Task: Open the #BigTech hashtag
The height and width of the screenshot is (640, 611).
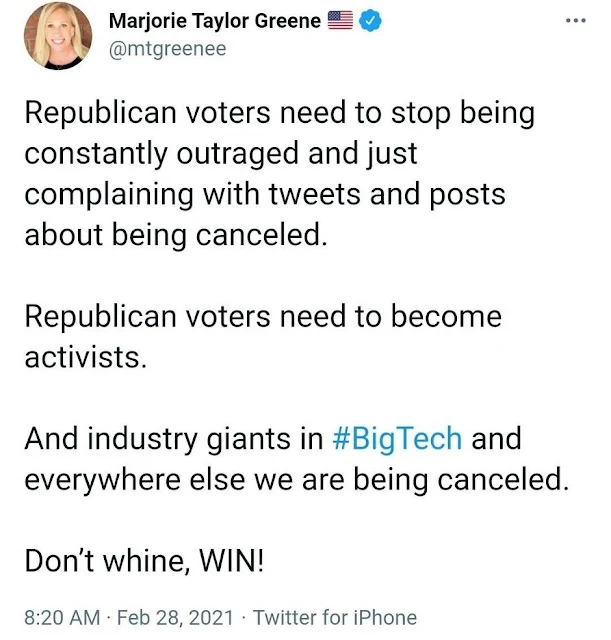Action: [x=398, y=439]
